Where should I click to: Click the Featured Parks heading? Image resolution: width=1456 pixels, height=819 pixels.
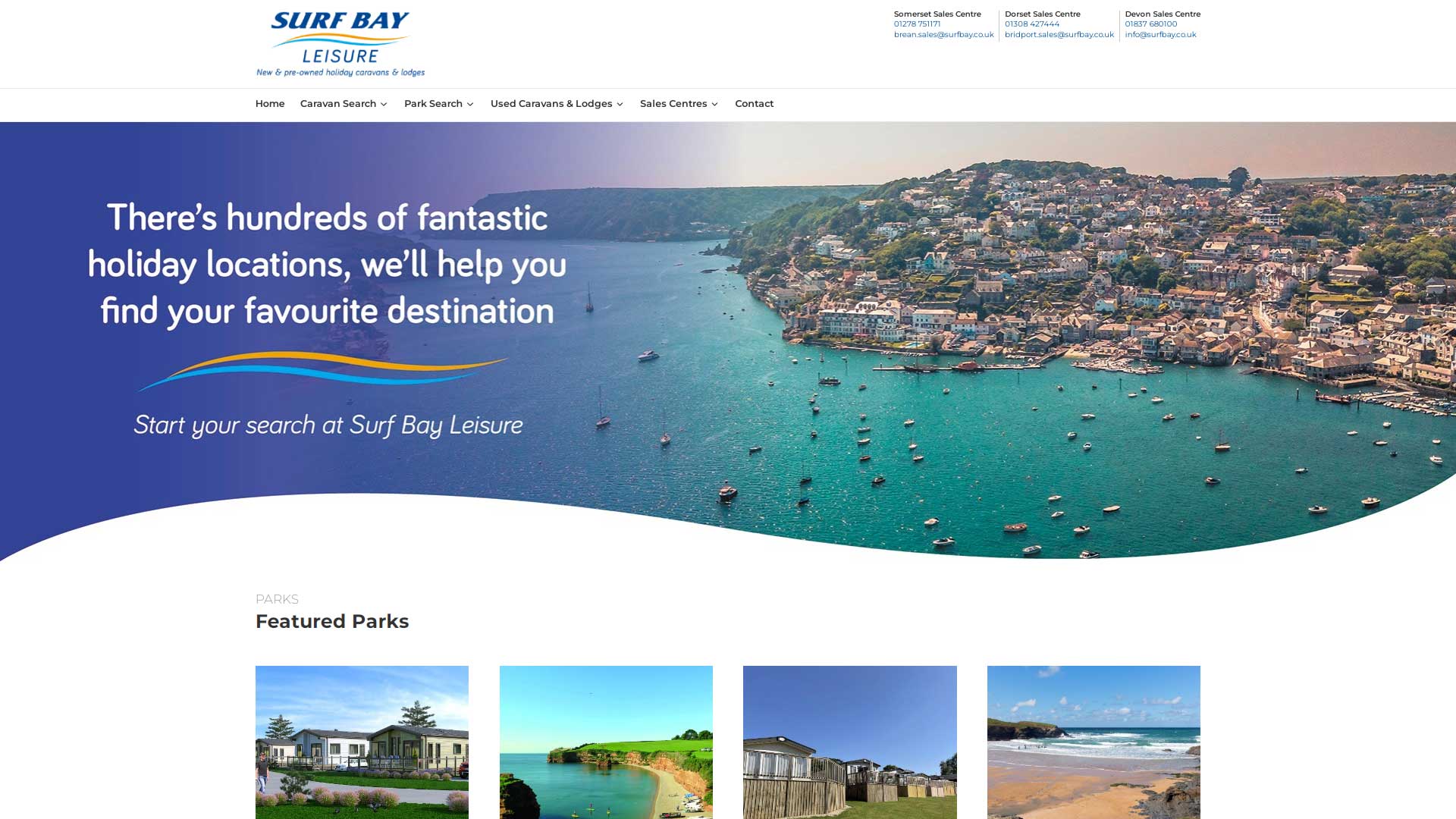click(332, 620)
